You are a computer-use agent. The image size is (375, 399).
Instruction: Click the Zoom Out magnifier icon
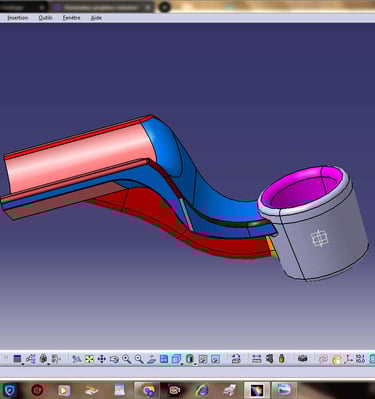[x=139, y=359]
